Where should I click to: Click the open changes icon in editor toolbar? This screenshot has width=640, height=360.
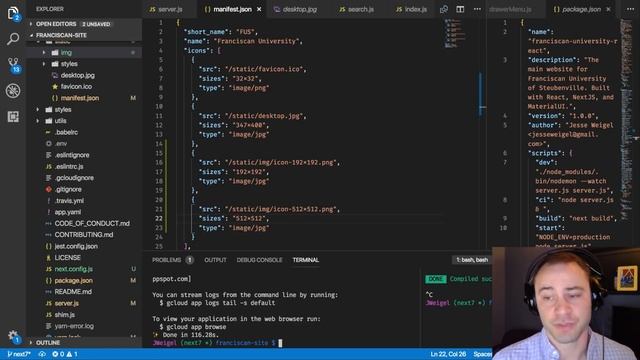tap(444, 9)
